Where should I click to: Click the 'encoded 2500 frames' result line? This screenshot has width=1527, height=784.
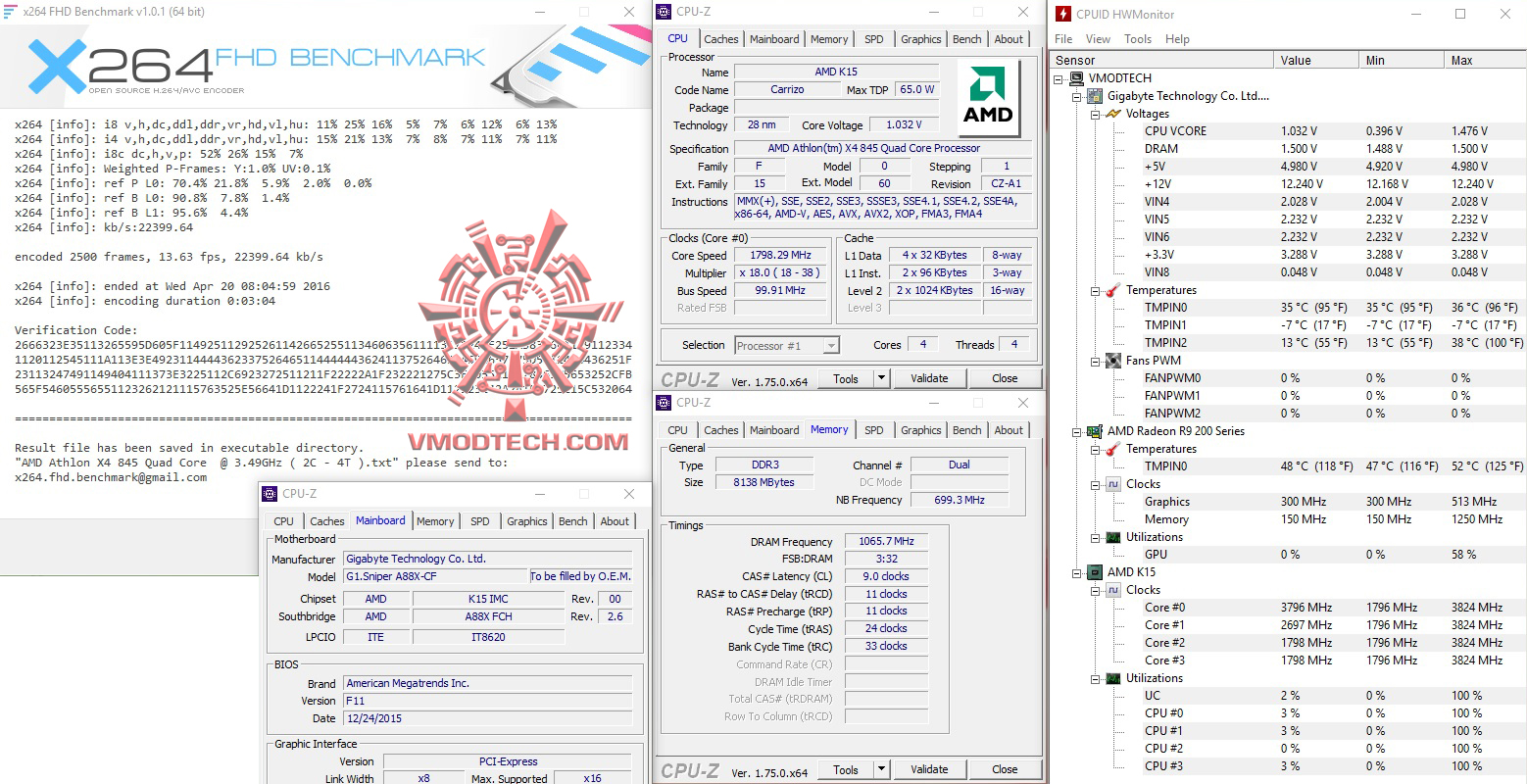click(x=169, y=257)
